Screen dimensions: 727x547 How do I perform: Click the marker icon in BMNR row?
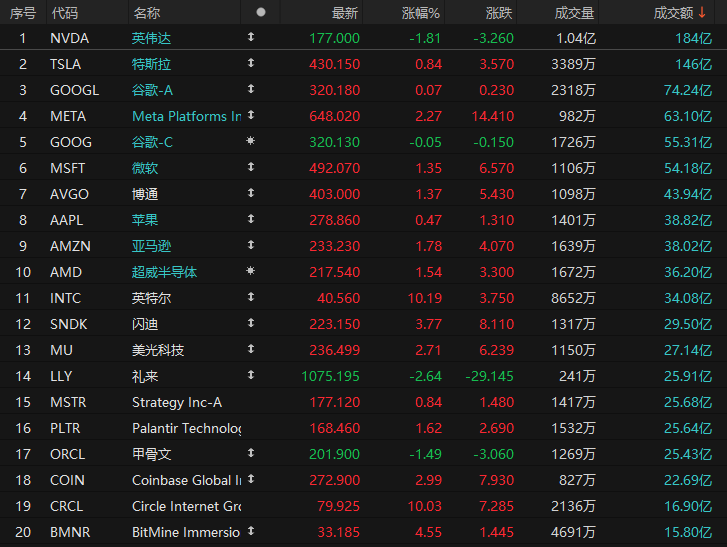click(x=250, y=531)
